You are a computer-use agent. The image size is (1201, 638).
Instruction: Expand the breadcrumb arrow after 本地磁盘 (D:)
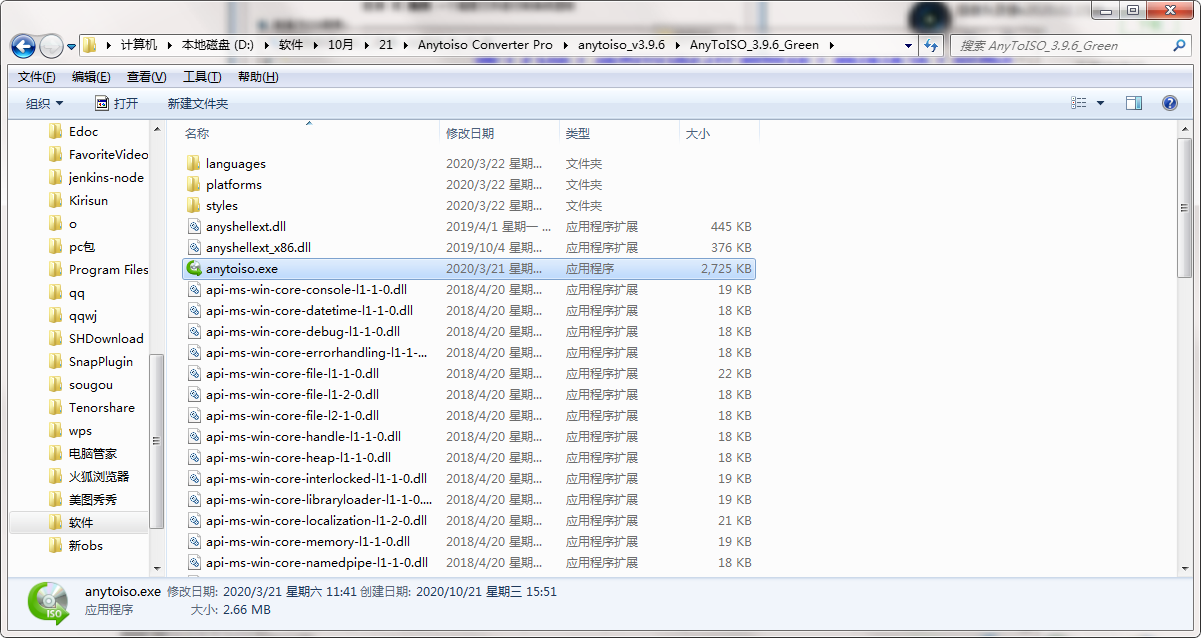pyautogui.click(x=267, y=45)
